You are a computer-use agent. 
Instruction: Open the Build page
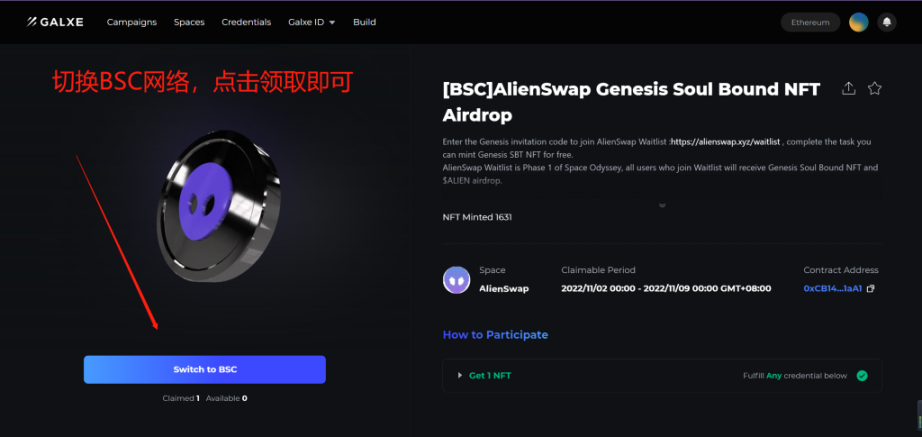(x=365, y=22)
